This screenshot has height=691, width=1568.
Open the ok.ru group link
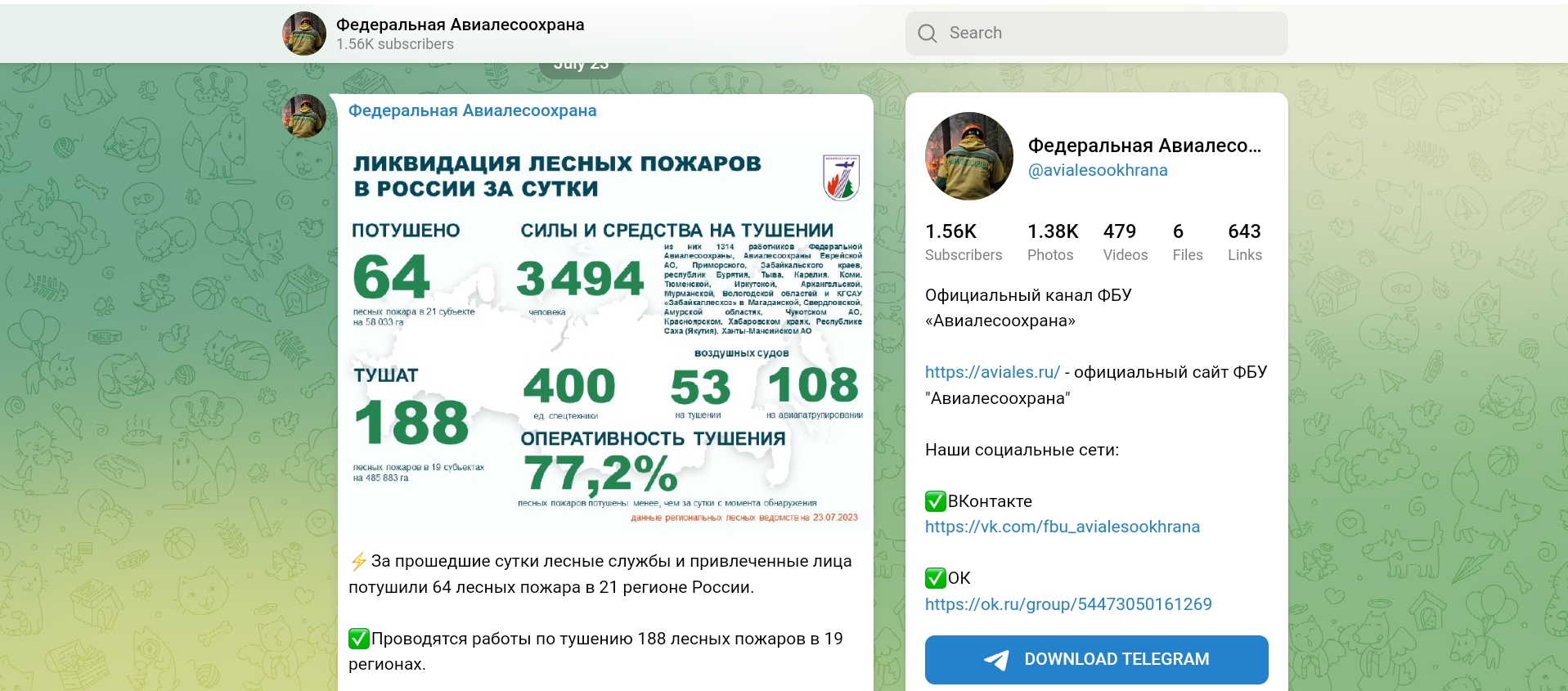pos(1068,604)
